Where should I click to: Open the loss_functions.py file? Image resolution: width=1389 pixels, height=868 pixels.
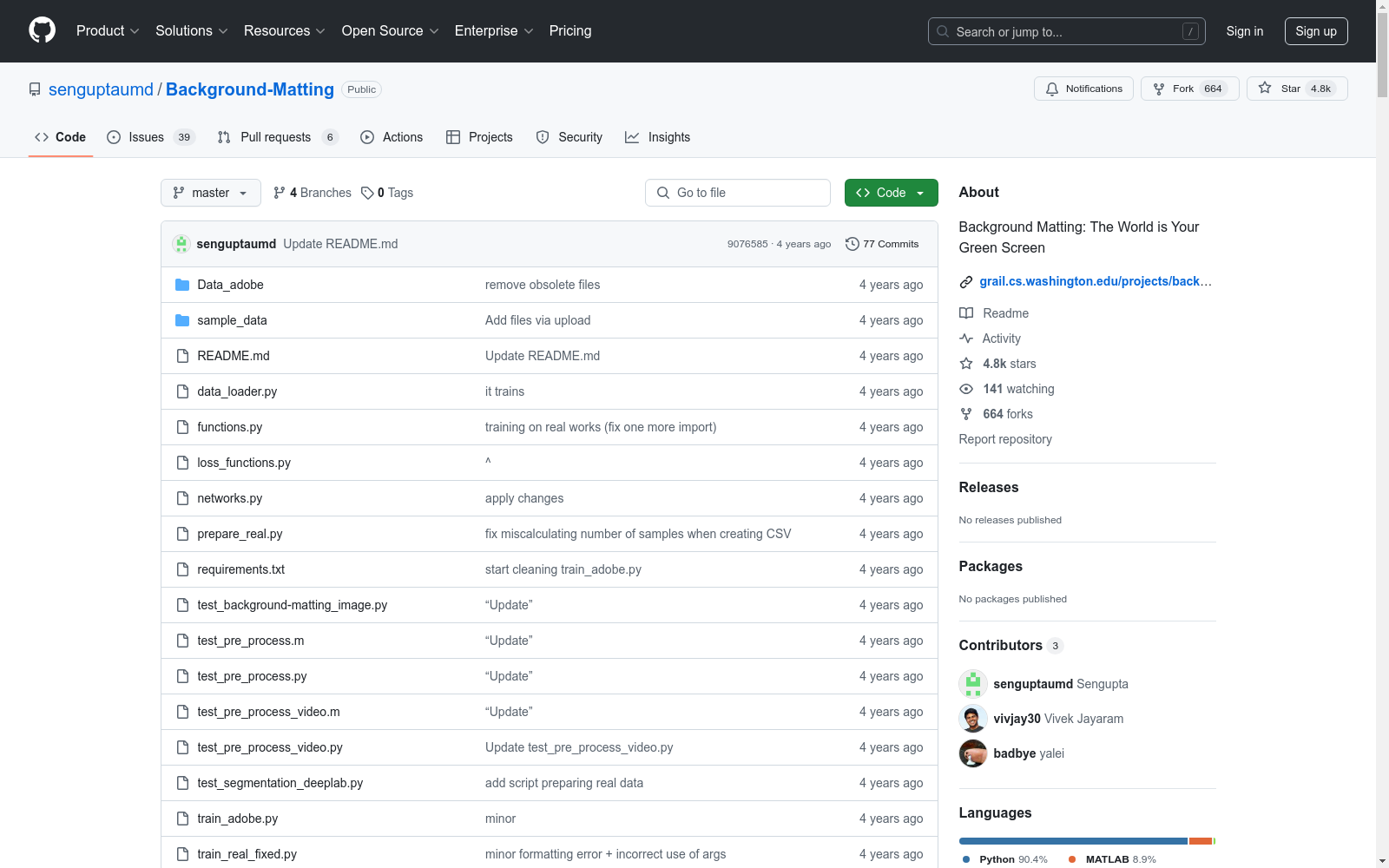point(244,463)
